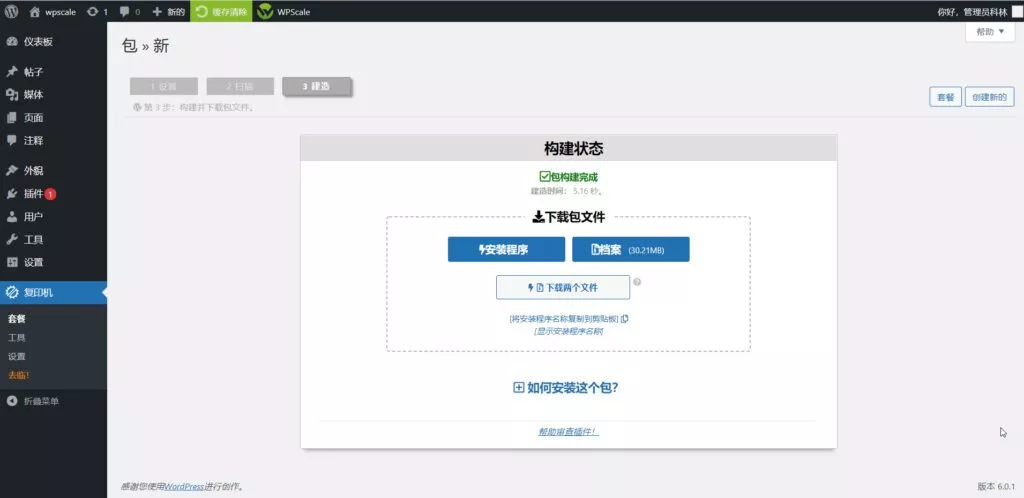This screenshot has height=498, width=1024.
Task: Expand 如何安装这个包? section
Action: (566, 388)
